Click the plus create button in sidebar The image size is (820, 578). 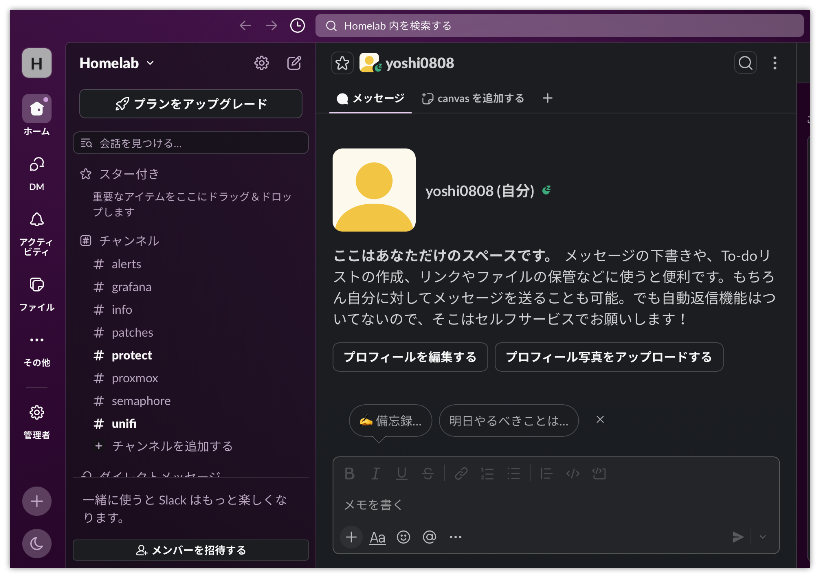click(37, 501)
